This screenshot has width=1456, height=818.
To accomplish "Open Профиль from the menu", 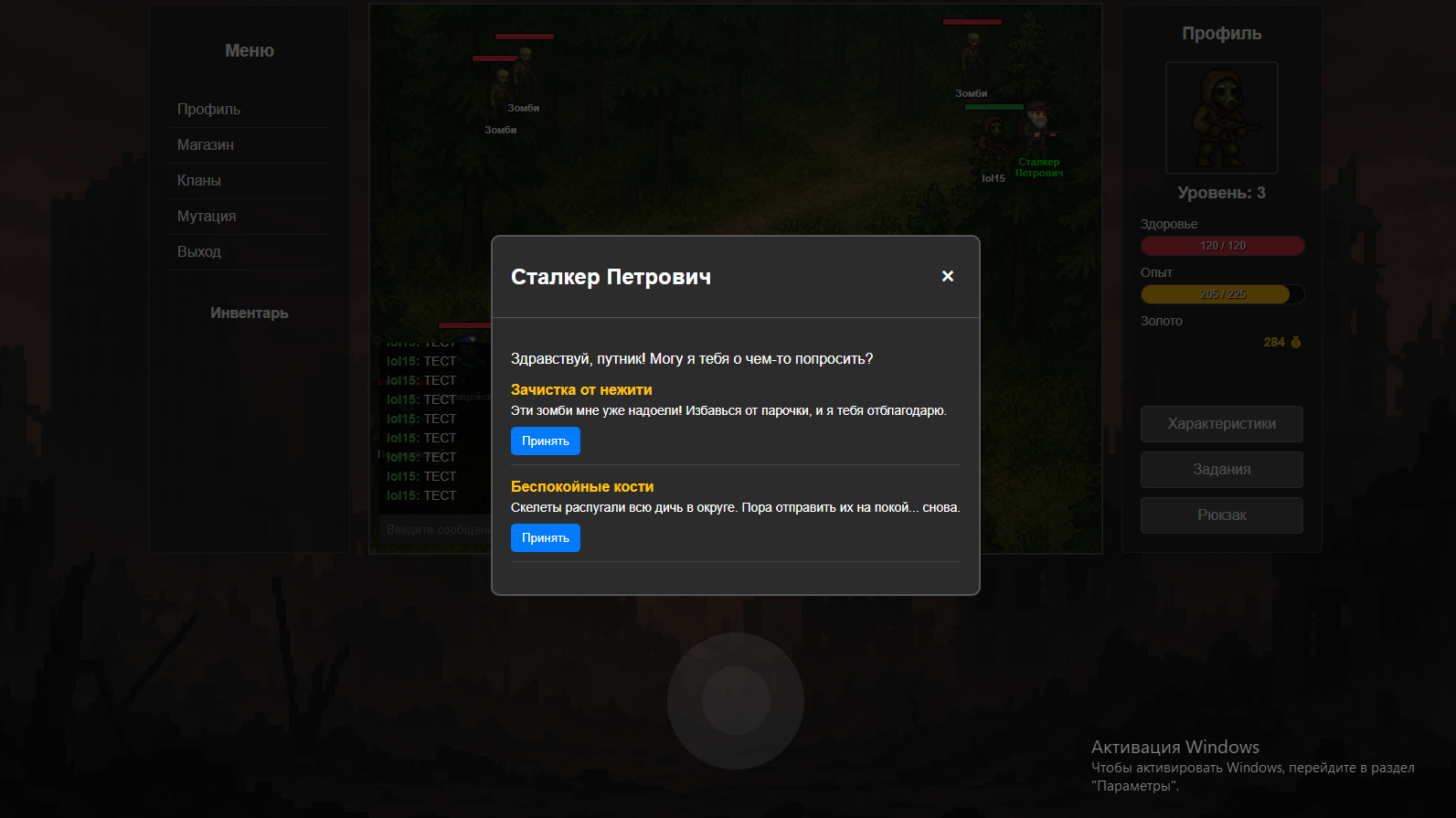I will [208, 109].
